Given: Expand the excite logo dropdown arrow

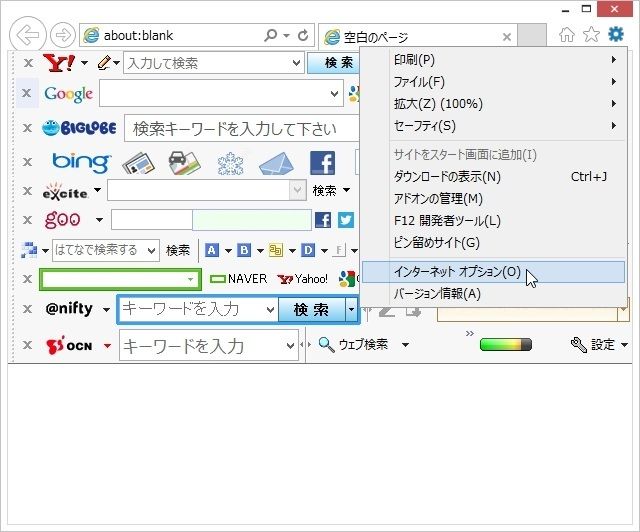Looking at the screenshot, I should (x=97, y=190).
